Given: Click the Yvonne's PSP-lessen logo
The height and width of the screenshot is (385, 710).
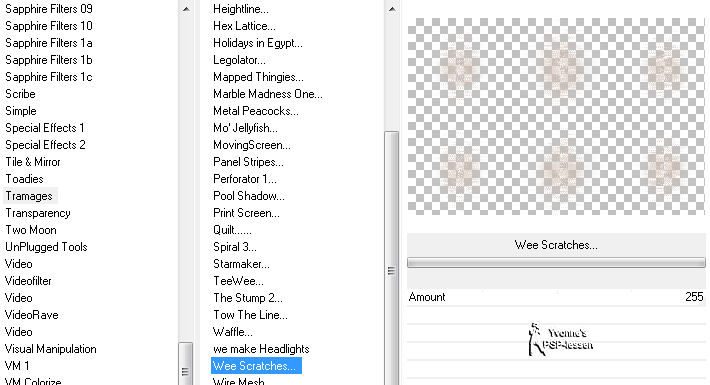Looking at the screenshot, I should pos(561,339).
